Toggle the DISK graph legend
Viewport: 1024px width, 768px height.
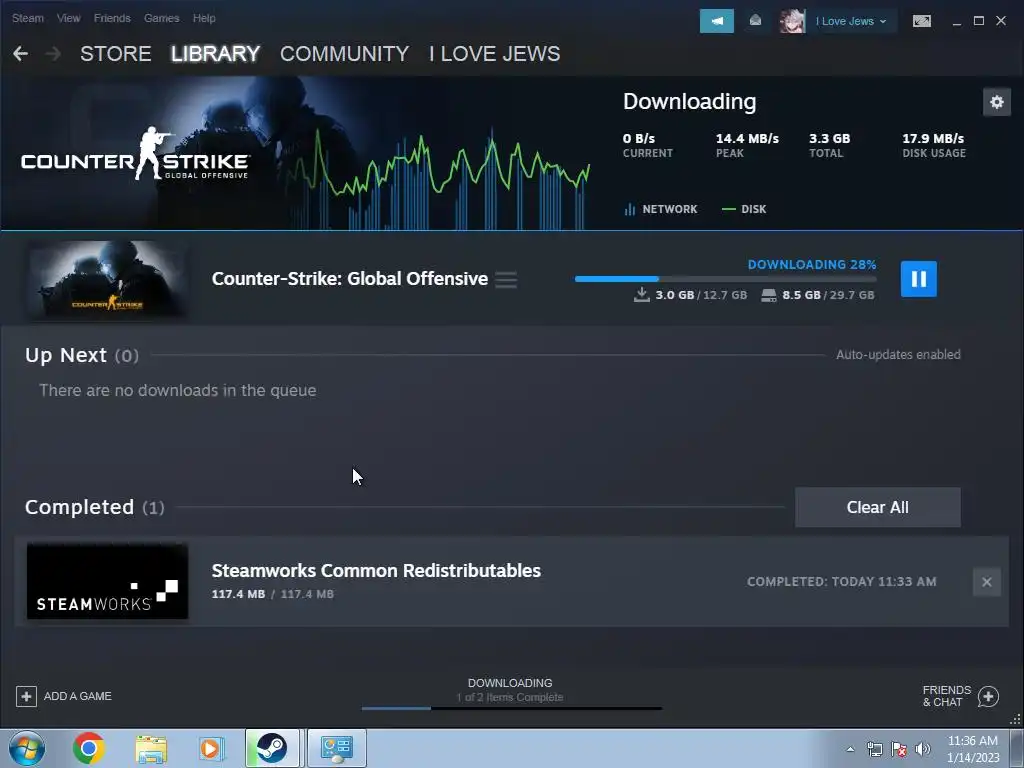tap(744, 209)
